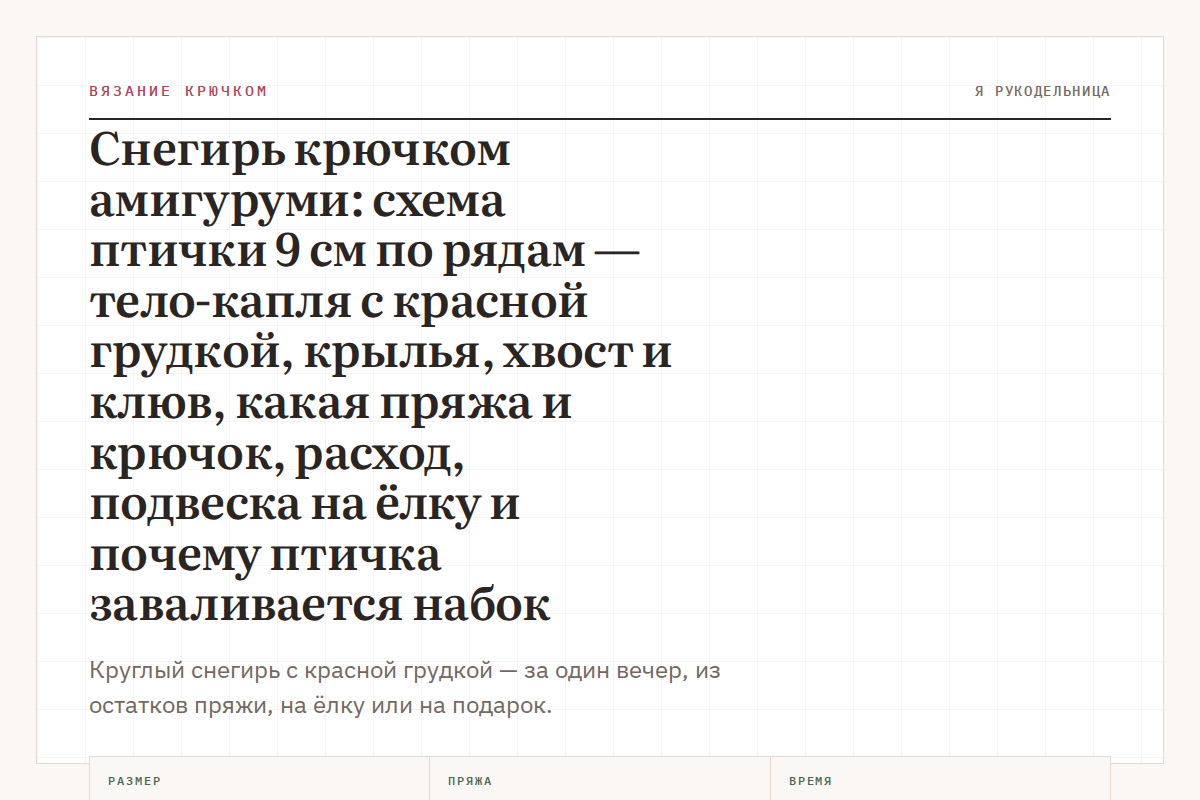The height and width of the screenshot is (800, 1200).
Task: Select the ВРЕМЯ label
Action: (811, 781)
